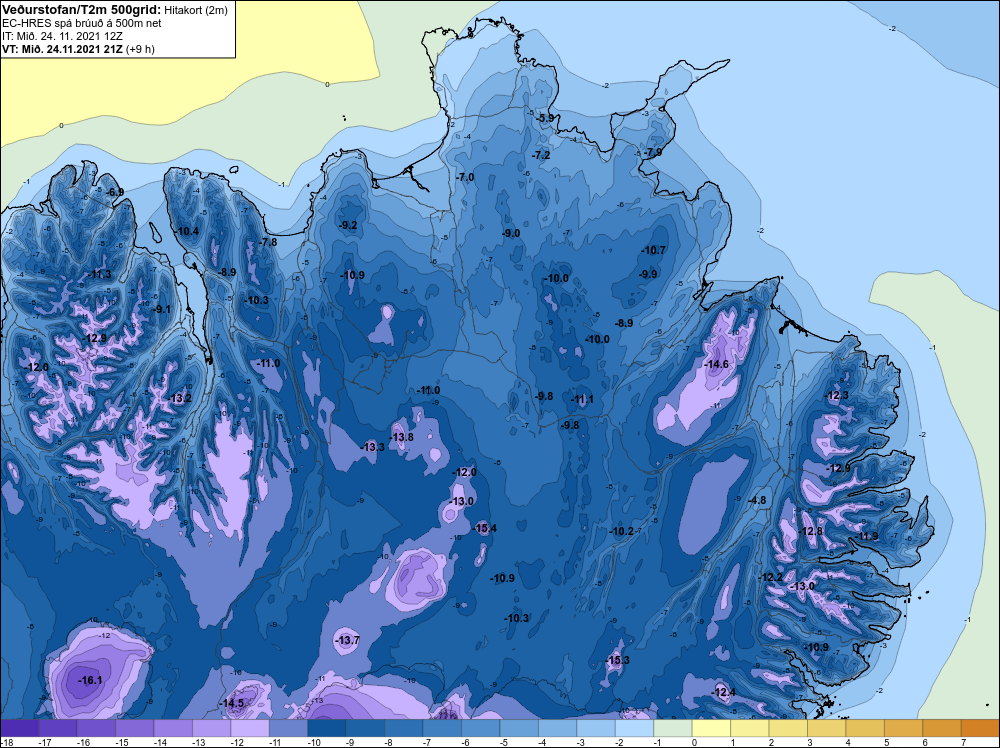
Task: Click the legend value -7
Action: [429, 742]
